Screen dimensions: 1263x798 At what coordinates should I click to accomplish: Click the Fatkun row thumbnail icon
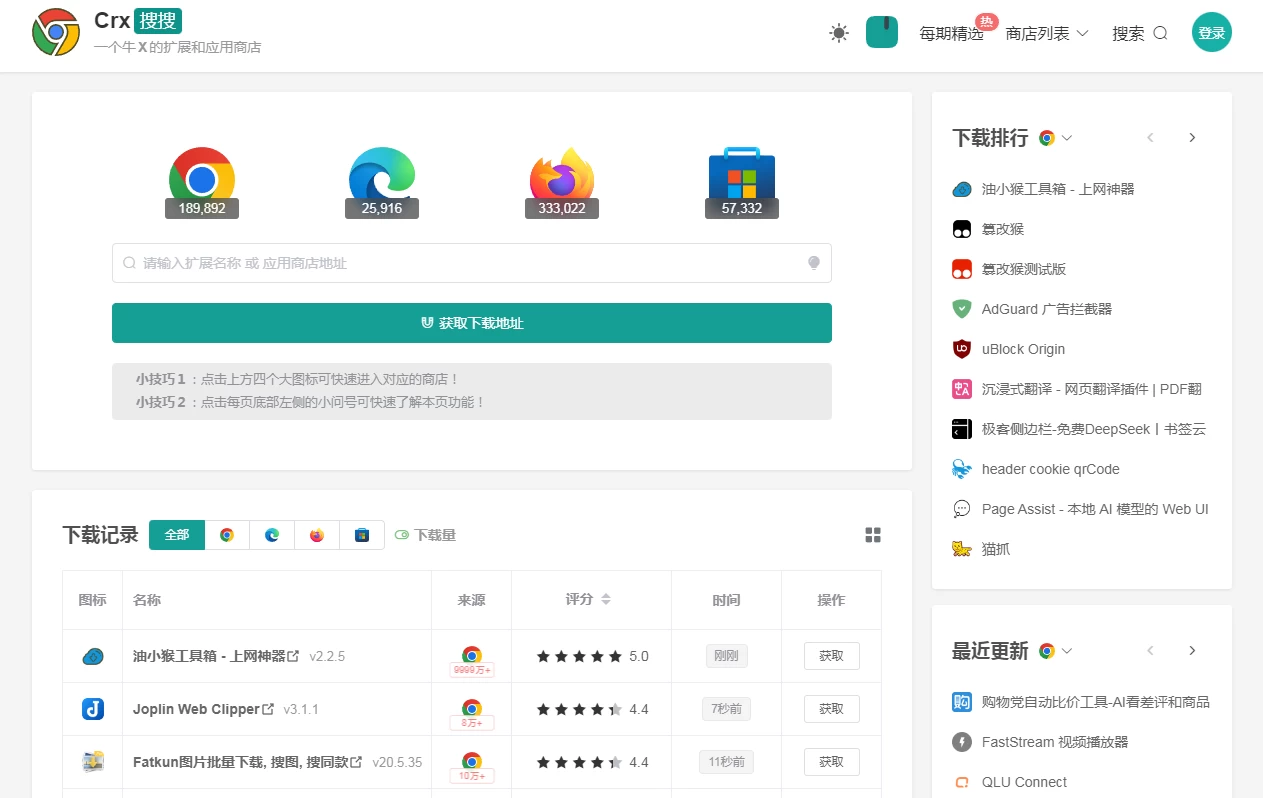tap(93, 762)
